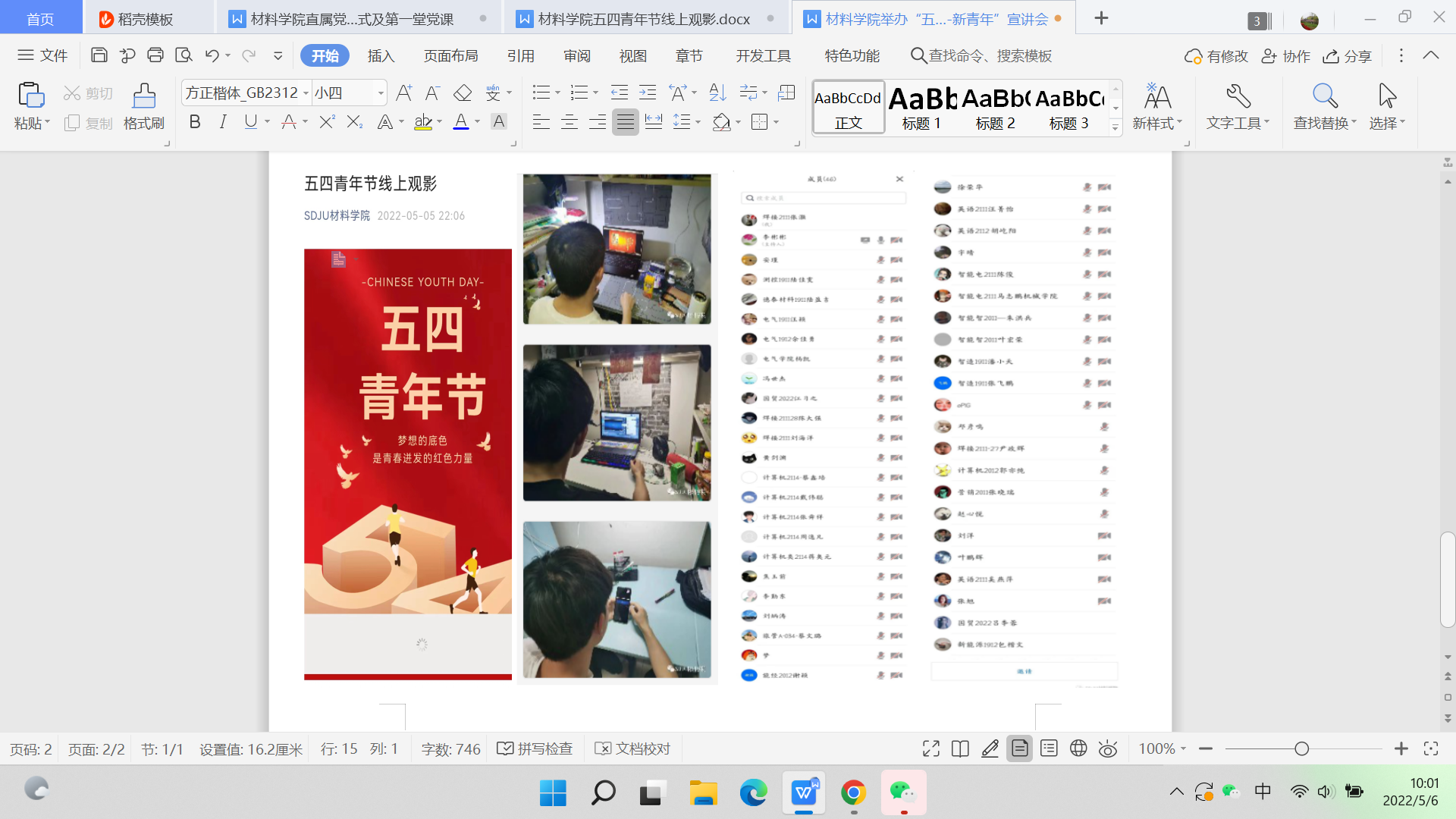Open WeChat from the Windows taskbar

[x=902, y=793]
